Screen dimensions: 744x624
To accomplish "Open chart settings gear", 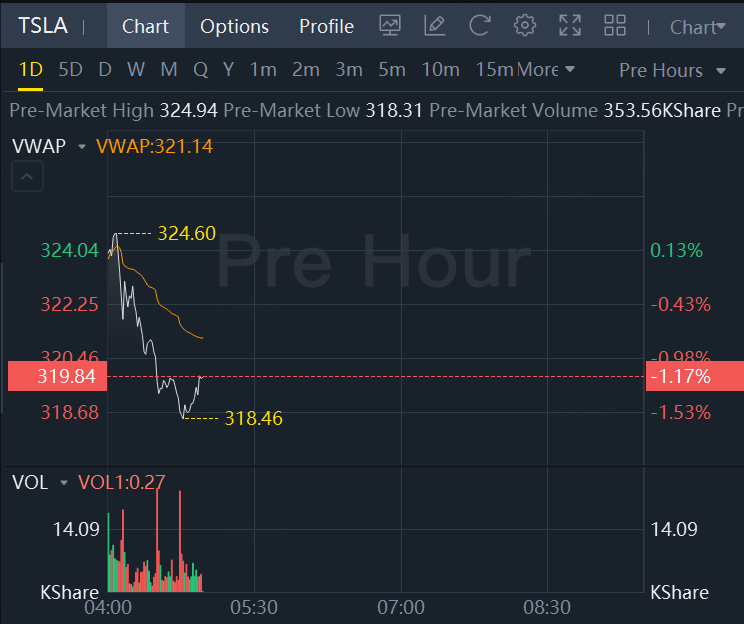I will (524, 26).
